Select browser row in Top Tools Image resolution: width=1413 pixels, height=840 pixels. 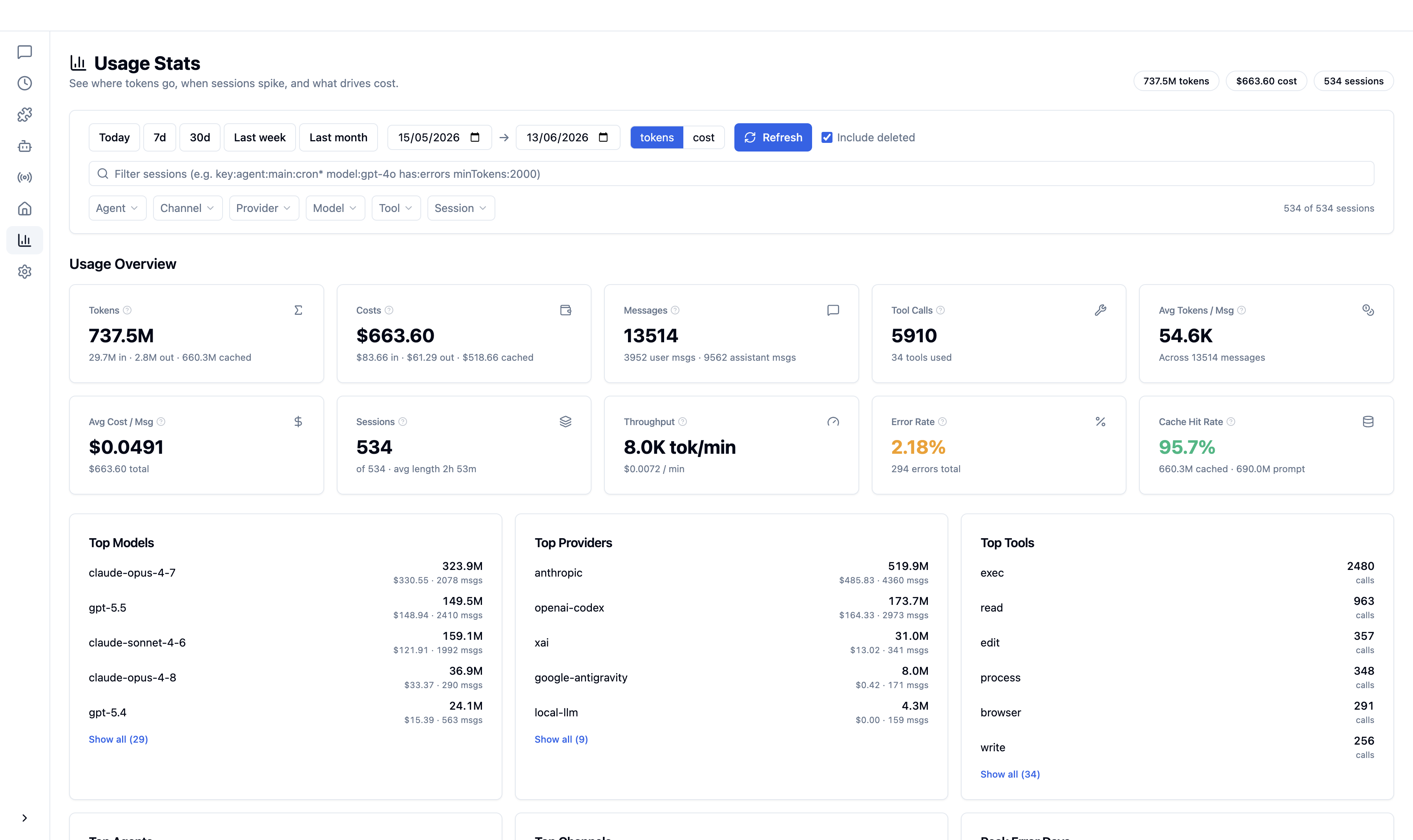(x=1177, y=713)
